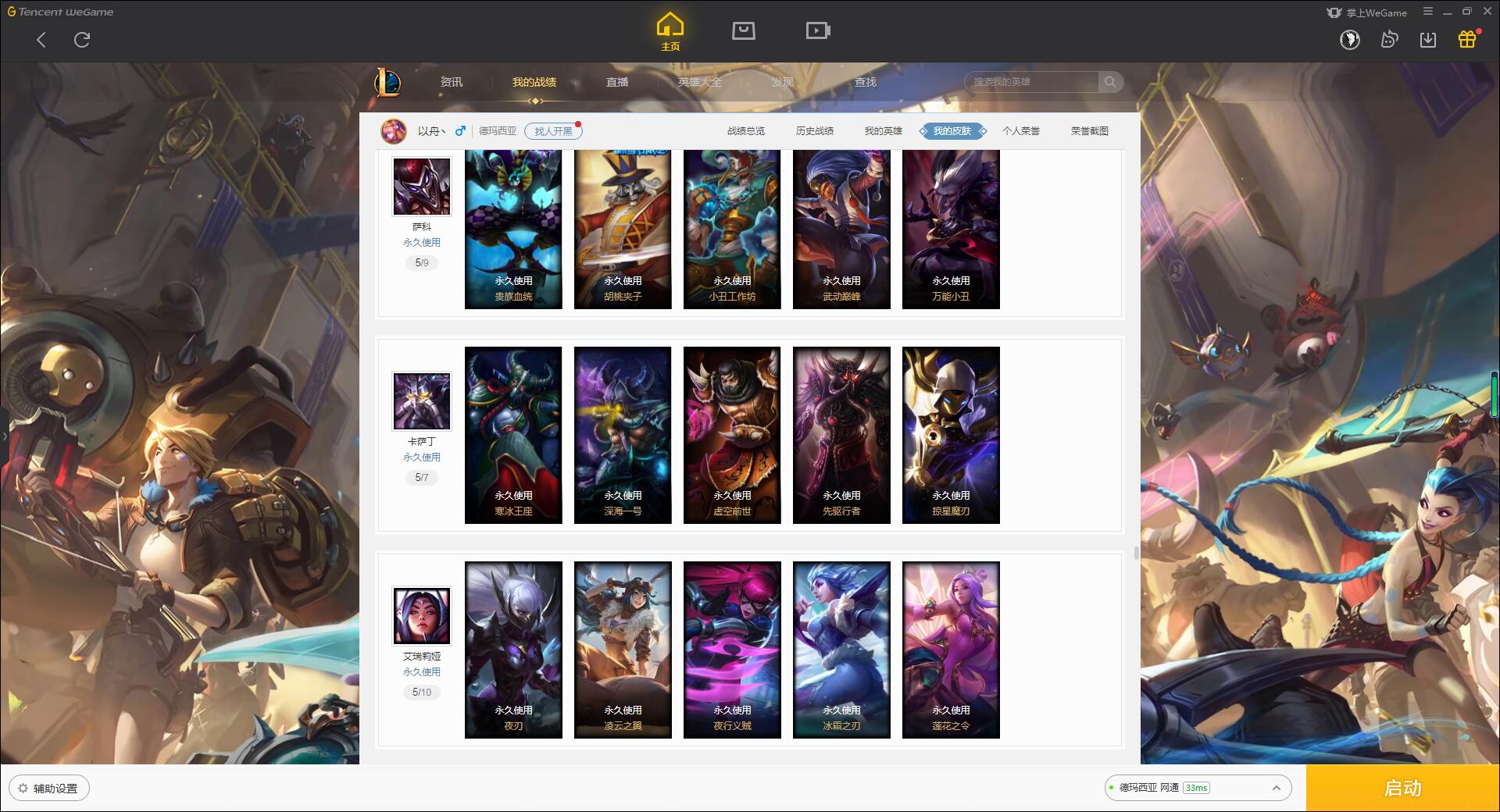The height and width of the screenshot is (812, 1500).
Task: Click the 5/7 skin count badge
Action: [x=422, y=478]
